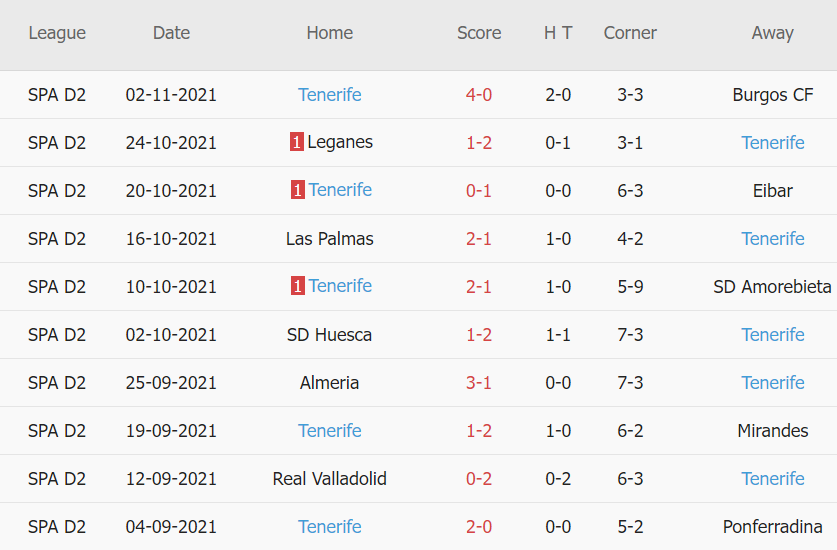Click the 3-1 score in the Almeria row

coord(479,383)
